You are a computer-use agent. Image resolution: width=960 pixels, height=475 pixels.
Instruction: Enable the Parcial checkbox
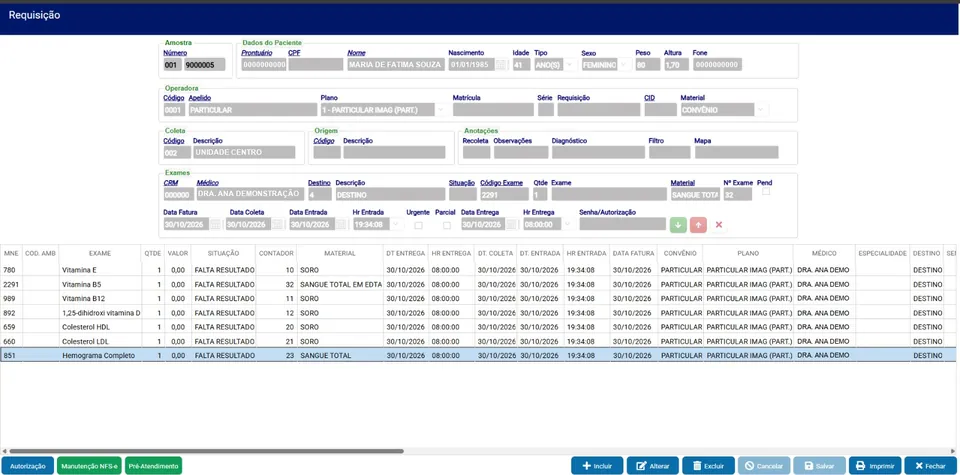(447, 225)
